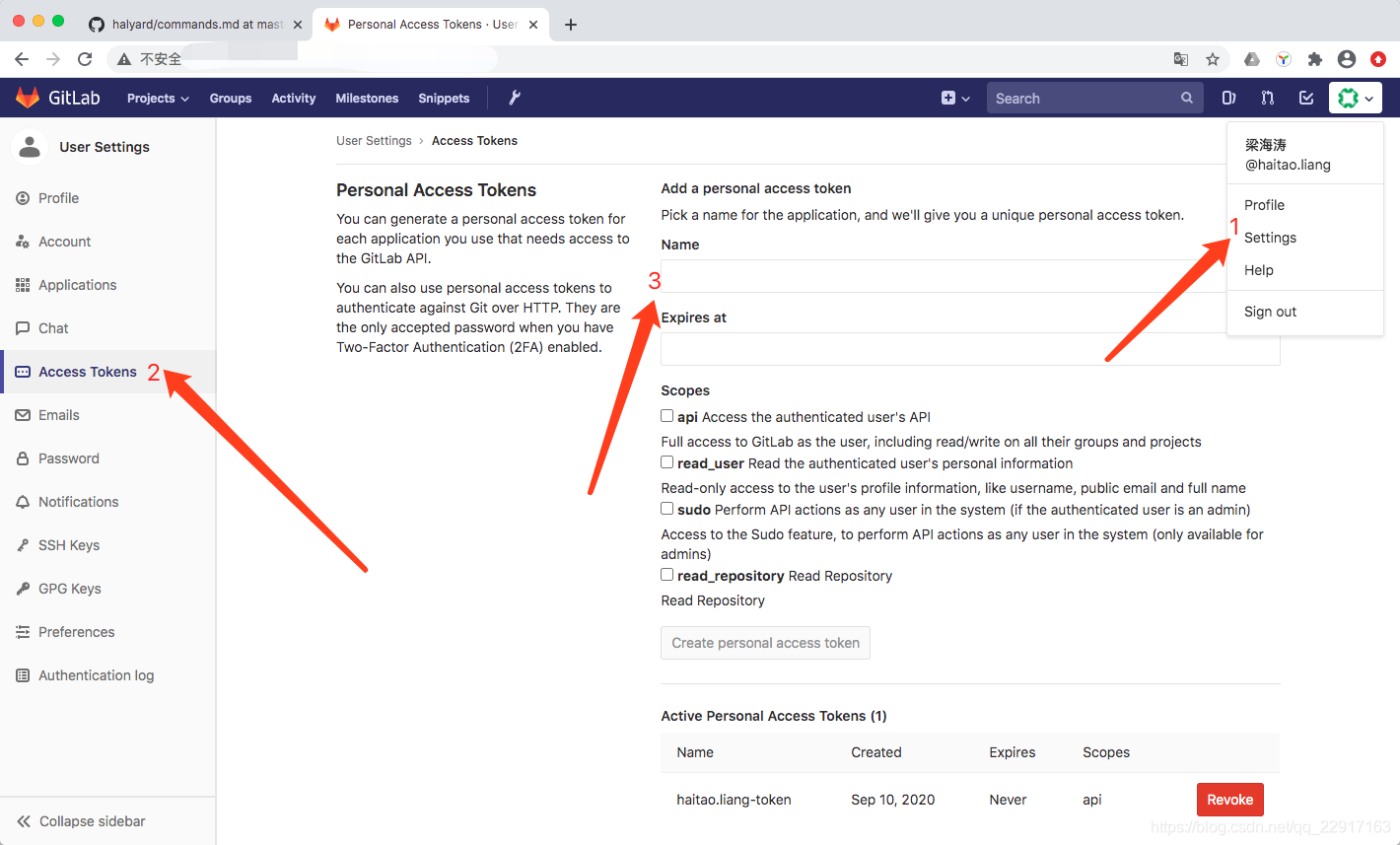Open a new browser tab with plus
The height and width of the screenshot is (845, 1400).
[x=571, y=25]
